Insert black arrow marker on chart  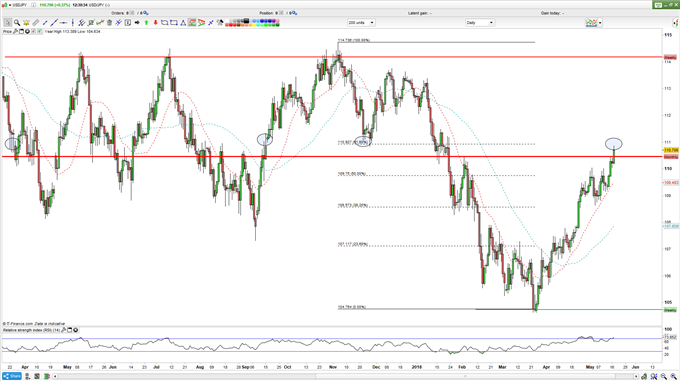(137, 23)
